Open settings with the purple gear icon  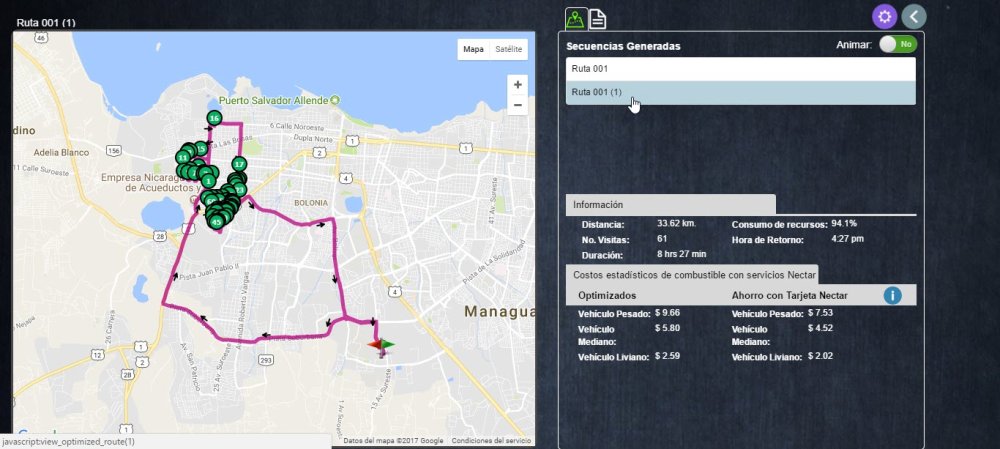click(x=884, y=17)
